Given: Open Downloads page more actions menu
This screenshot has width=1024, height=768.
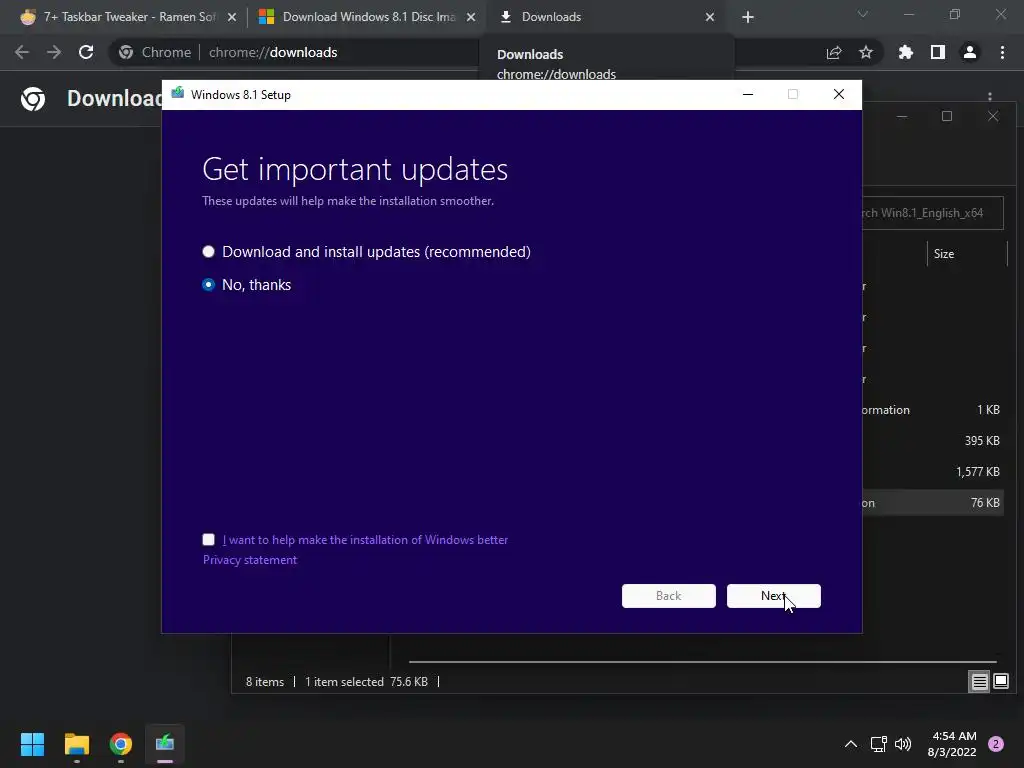Looking at the screenshot, I should coord(990,97).
